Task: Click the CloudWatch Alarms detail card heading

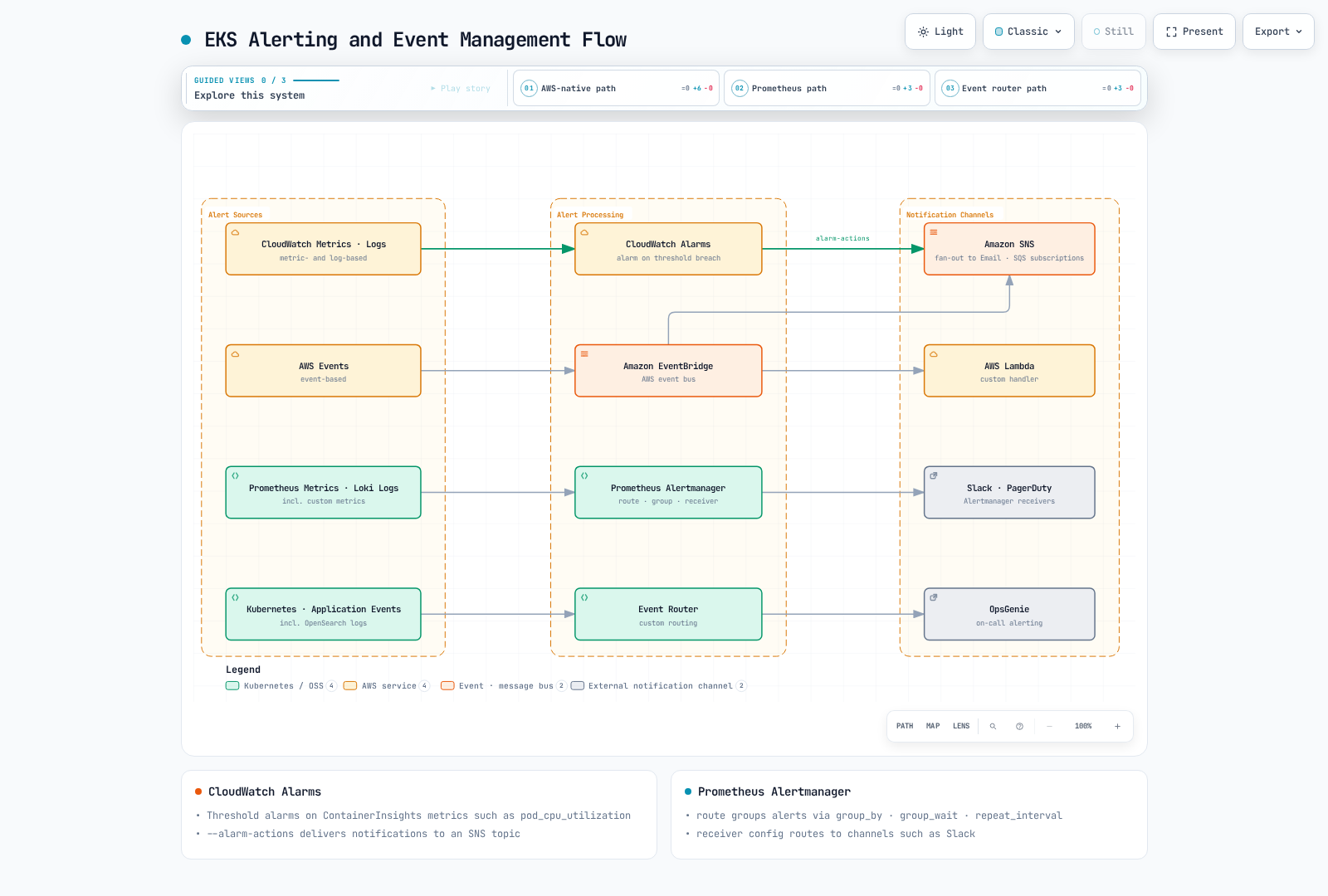Action: 265,791
